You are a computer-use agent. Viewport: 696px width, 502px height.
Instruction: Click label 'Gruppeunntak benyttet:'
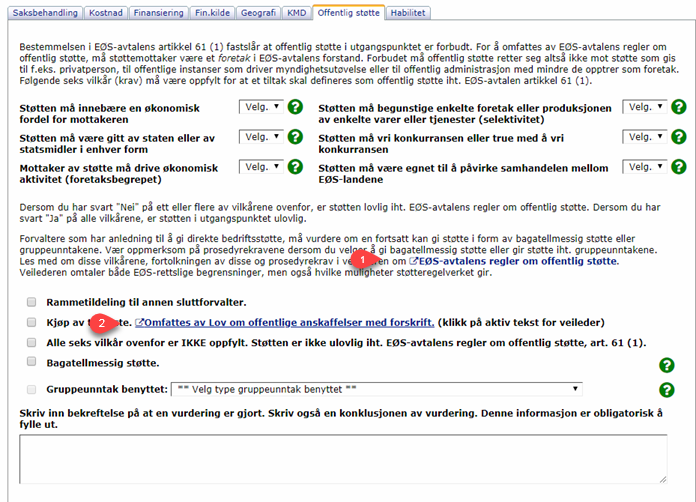tap(107, 389)
